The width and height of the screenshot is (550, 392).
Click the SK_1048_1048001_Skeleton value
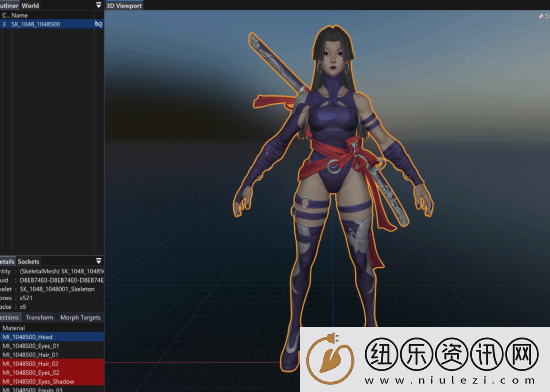57,289
